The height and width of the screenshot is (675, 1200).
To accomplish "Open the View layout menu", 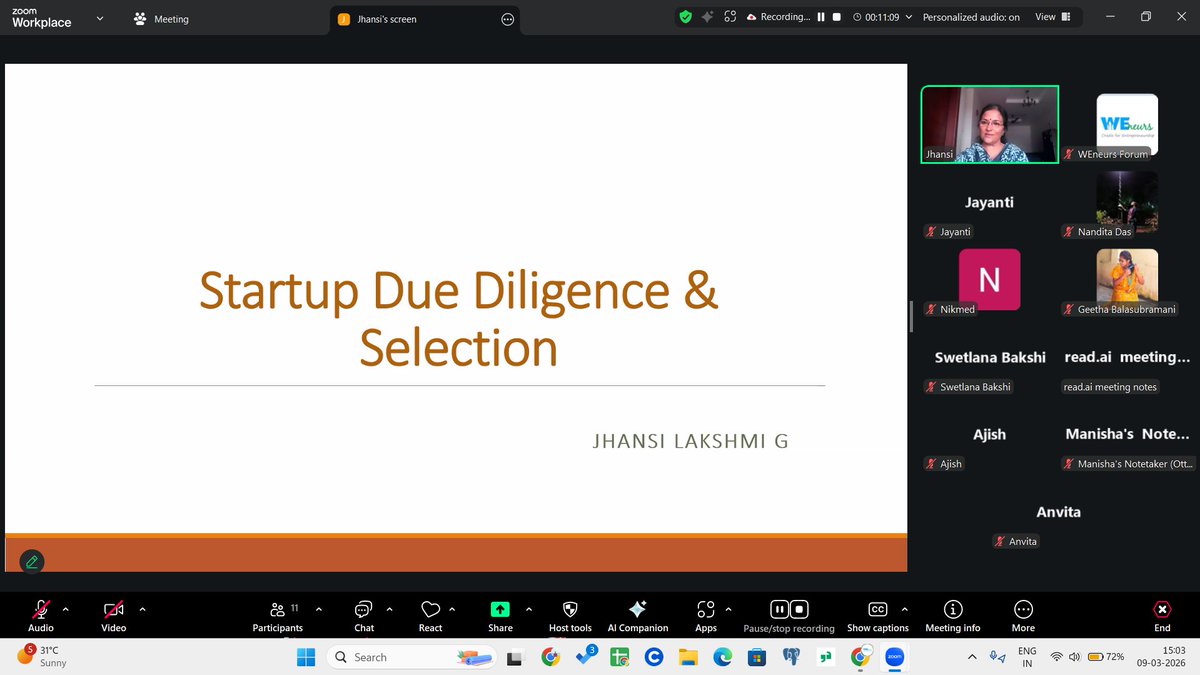I will click(x=1053, y=17).
